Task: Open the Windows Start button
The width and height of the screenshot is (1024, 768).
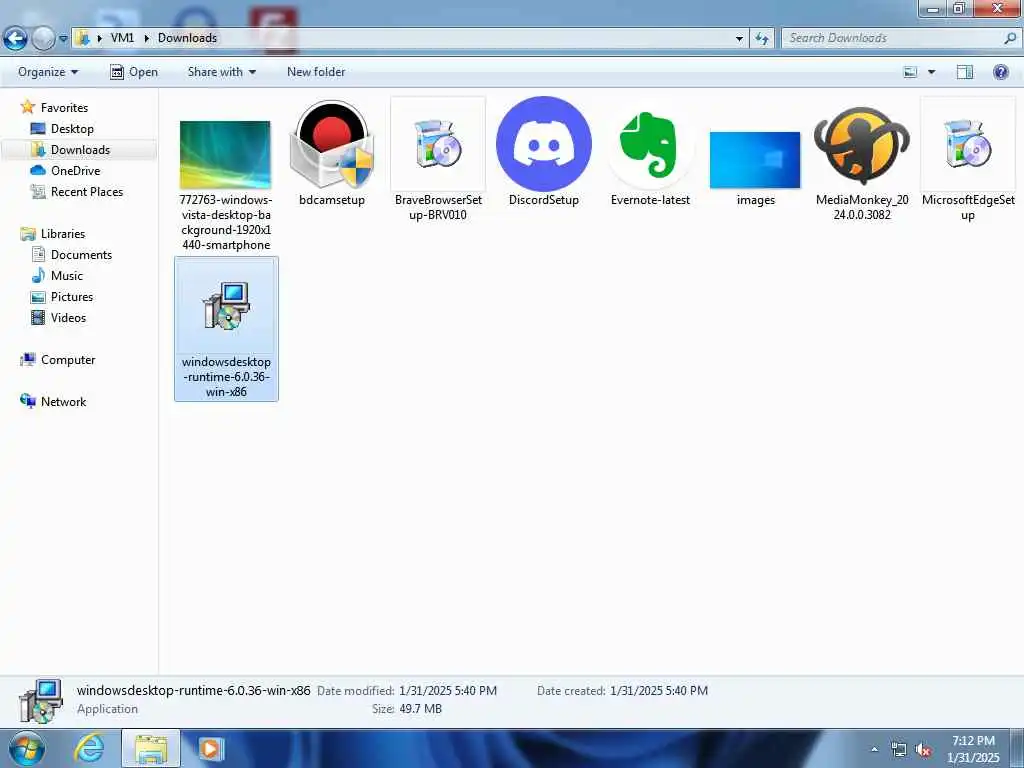Action: click(x=26, y=749)
